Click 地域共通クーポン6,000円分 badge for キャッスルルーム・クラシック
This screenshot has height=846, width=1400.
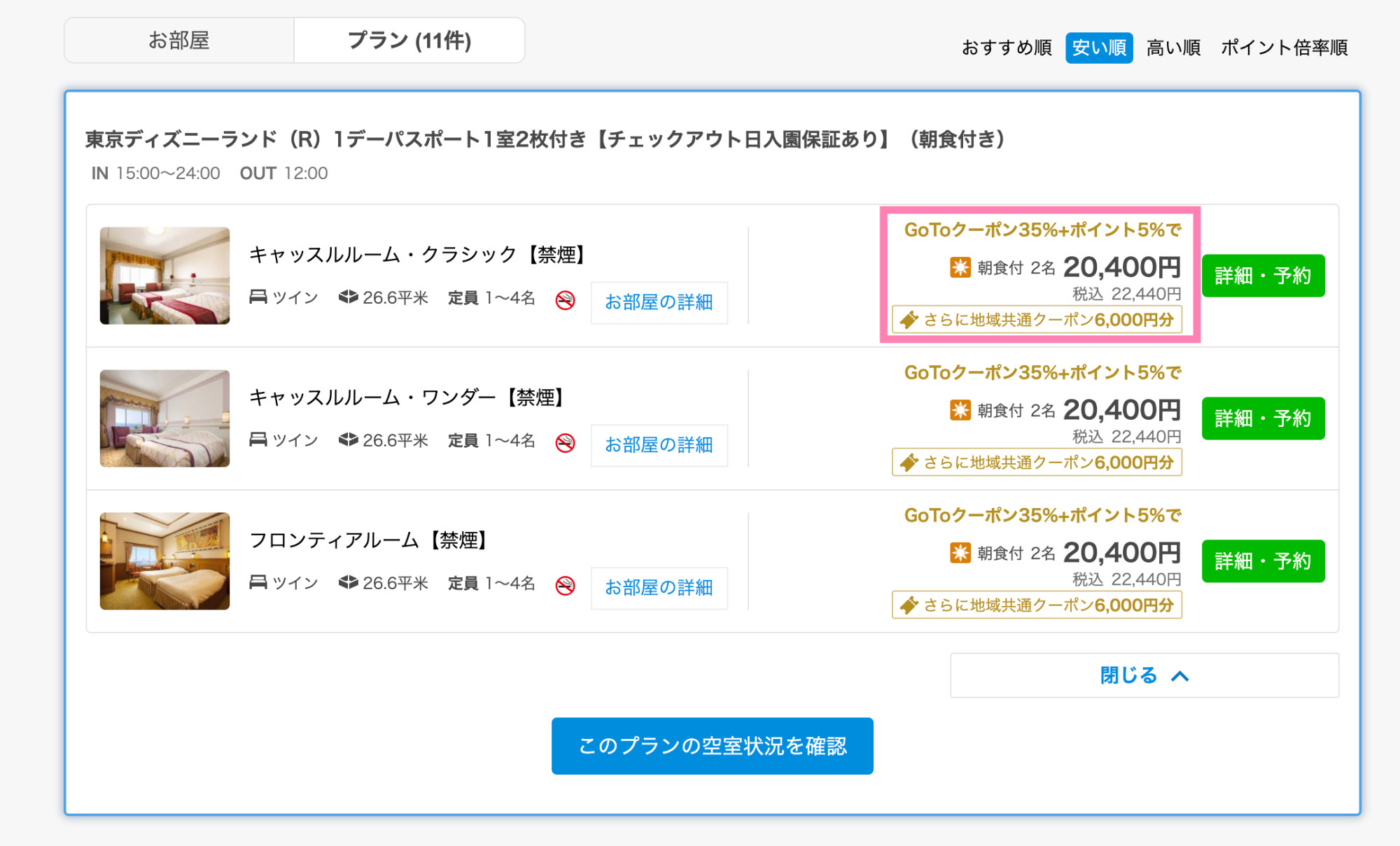coord(1037,320)
